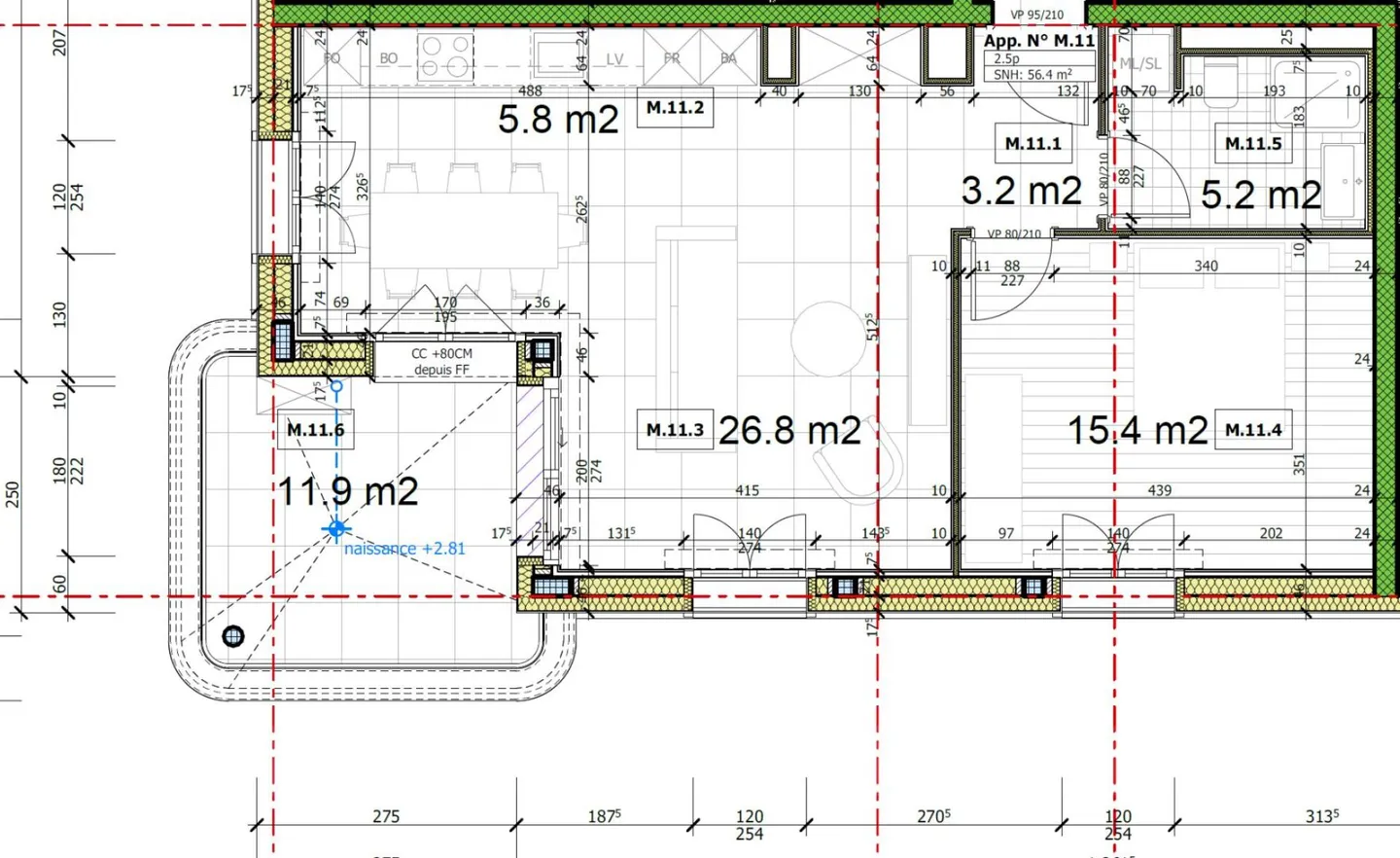Click the M.11.2 kitchen room tag
Viewport: 1400px width, 858px height.
675,107
